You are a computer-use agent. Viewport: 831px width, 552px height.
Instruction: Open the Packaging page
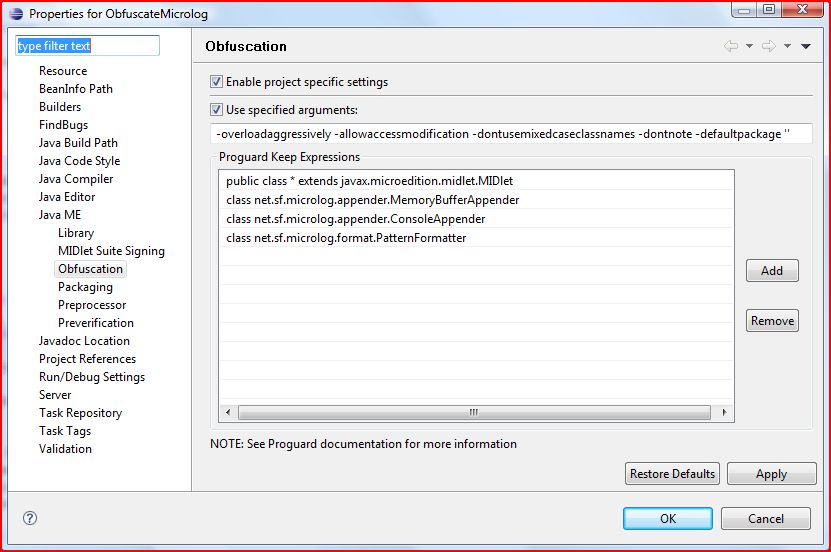coord(85,287)
